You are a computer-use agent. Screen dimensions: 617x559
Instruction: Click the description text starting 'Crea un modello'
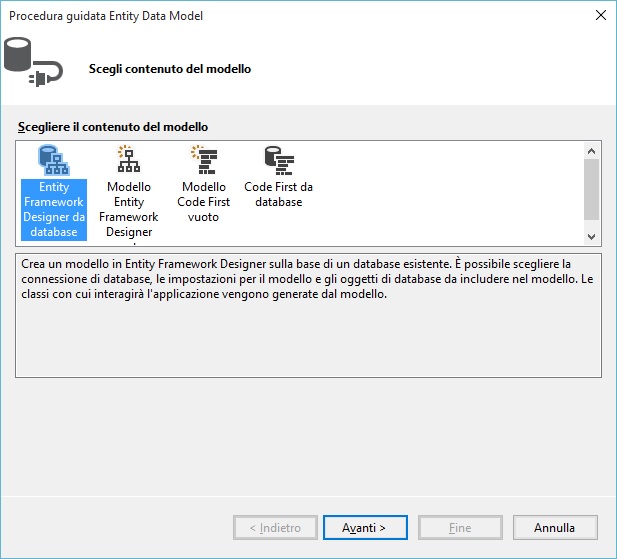pos(307,279)
